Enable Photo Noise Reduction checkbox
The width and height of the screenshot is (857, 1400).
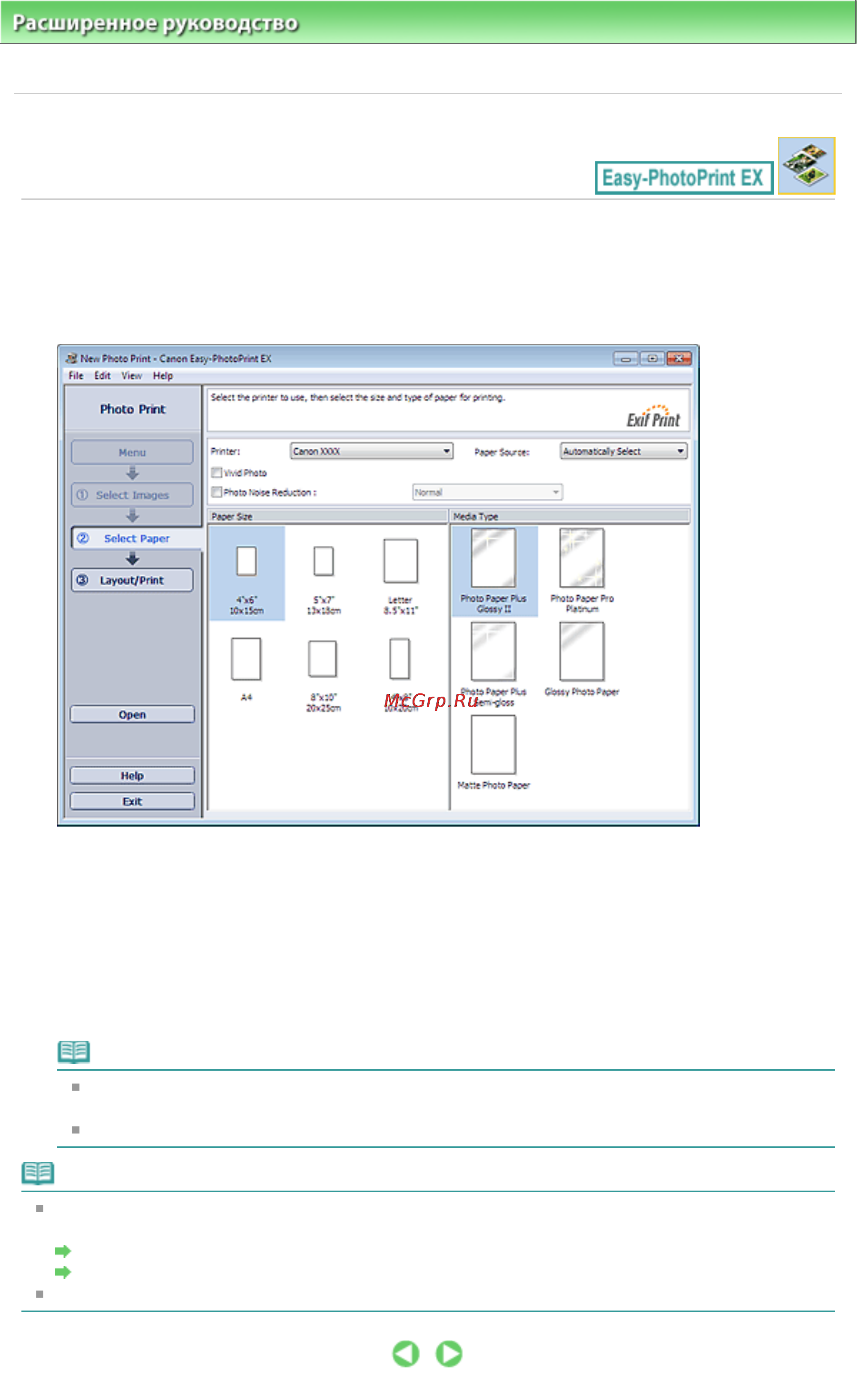(217, 492)
